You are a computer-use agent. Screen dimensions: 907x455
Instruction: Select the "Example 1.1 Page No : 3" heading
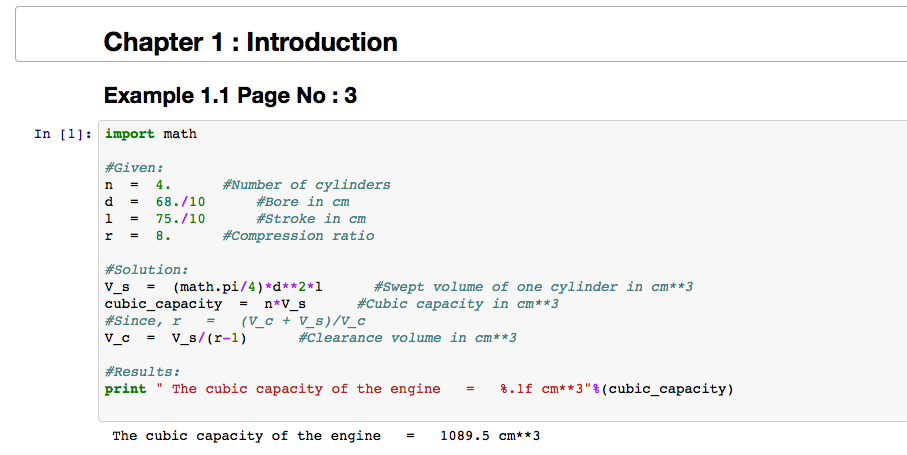(x=230, y=96)
